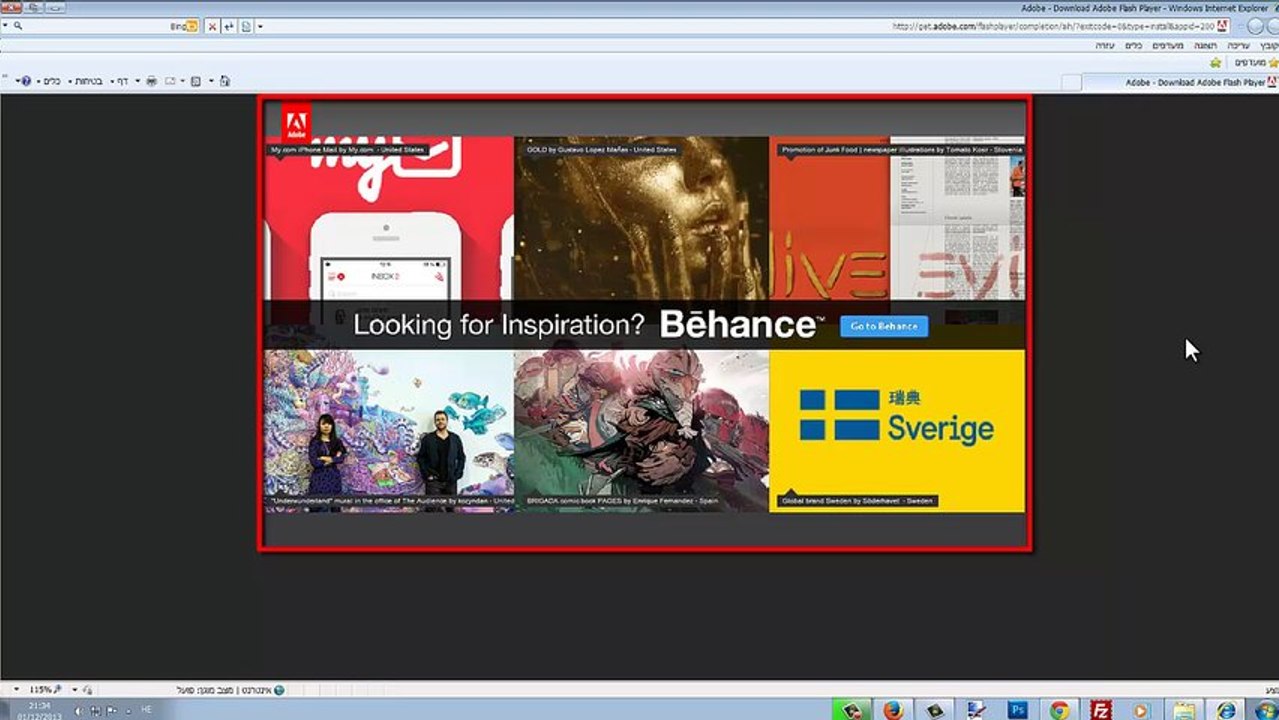Click the red X stop loading button

tap(212, 26)
